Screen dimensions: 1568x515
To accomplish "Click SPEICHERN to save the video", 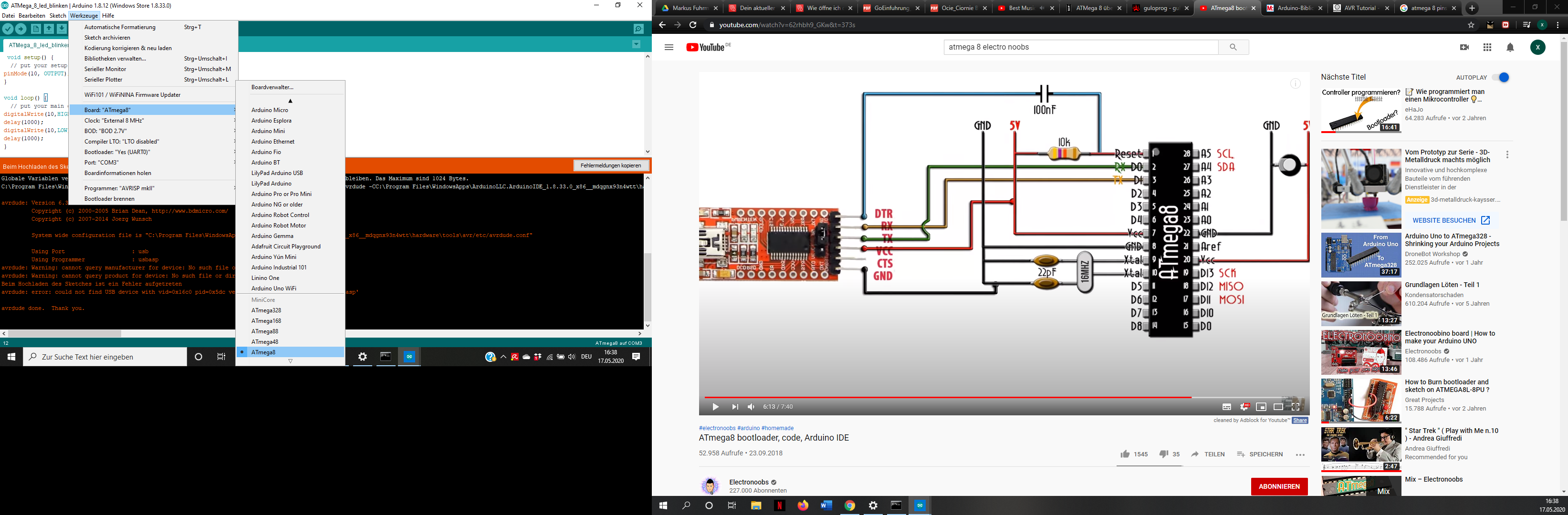I will 1259,454.
